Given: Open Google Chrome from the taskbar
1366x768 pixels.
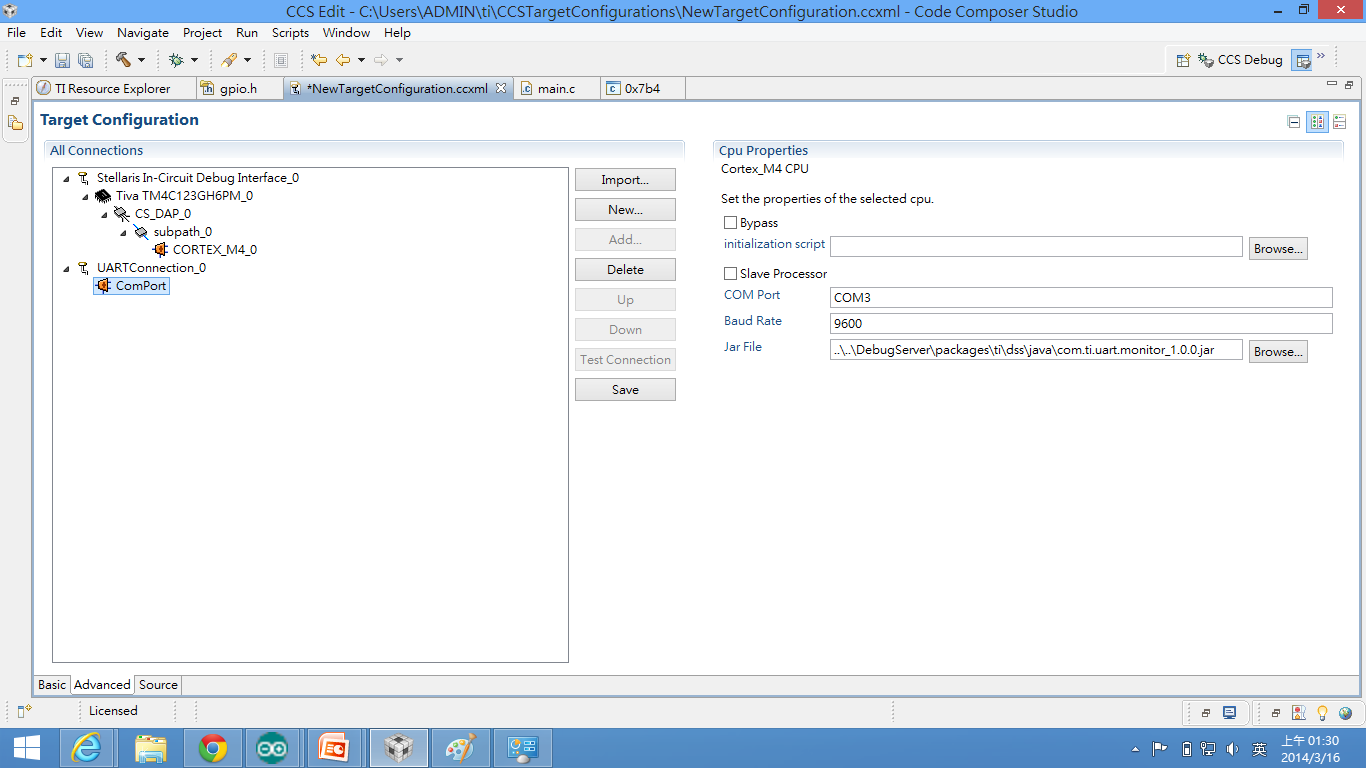Looking at the screenshot, I should coord(212,748).
